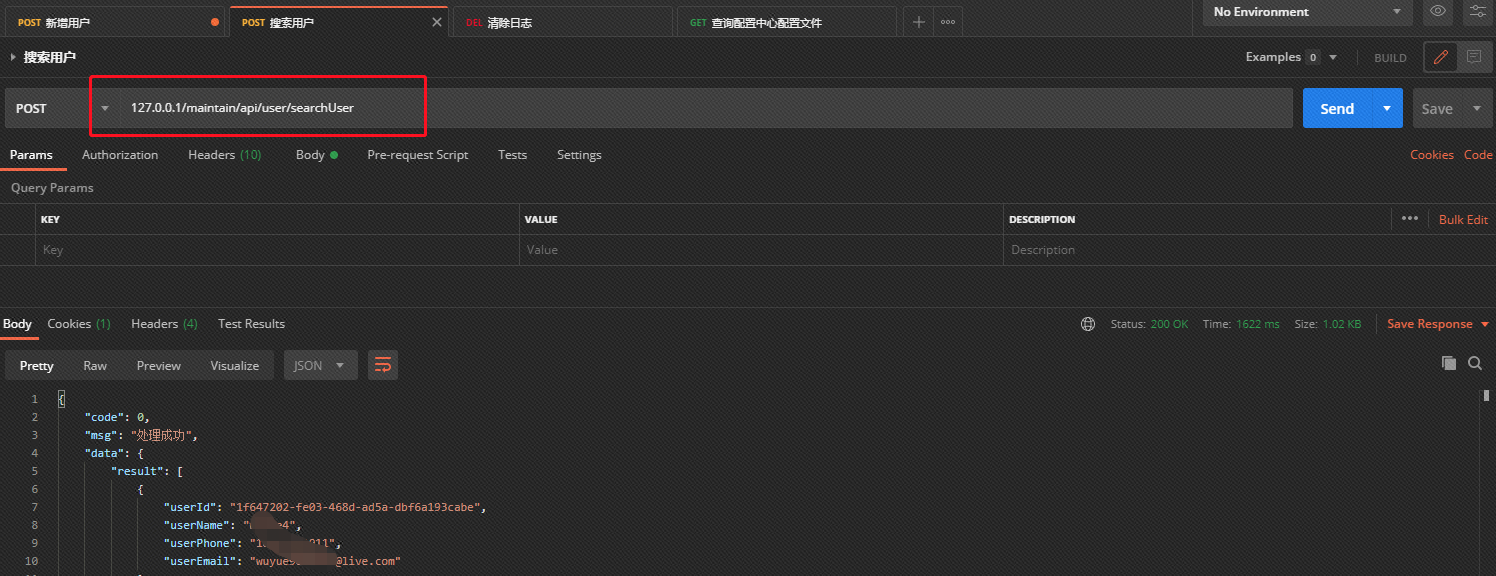Select the orange pencil edit icon
The height and width of the screenshot is (576, 1496).
[x=1440, y=57]
